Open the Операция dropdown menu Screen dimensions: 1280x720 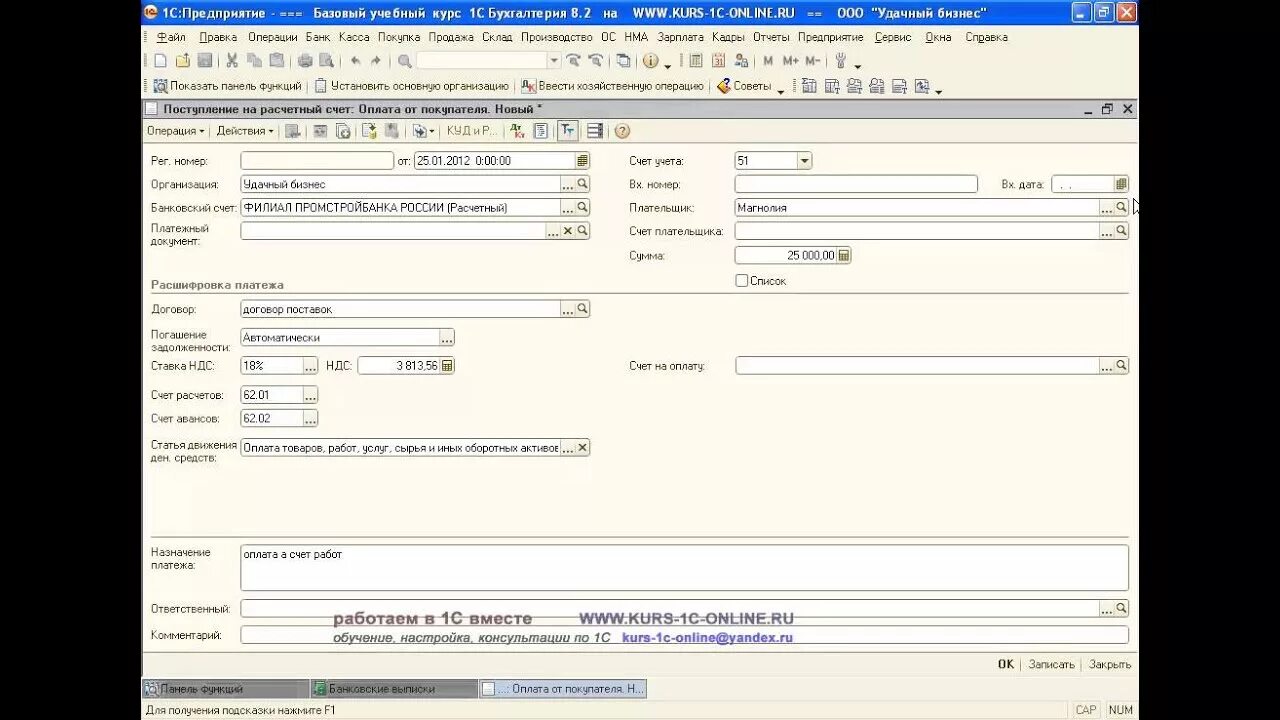point(175,131)
